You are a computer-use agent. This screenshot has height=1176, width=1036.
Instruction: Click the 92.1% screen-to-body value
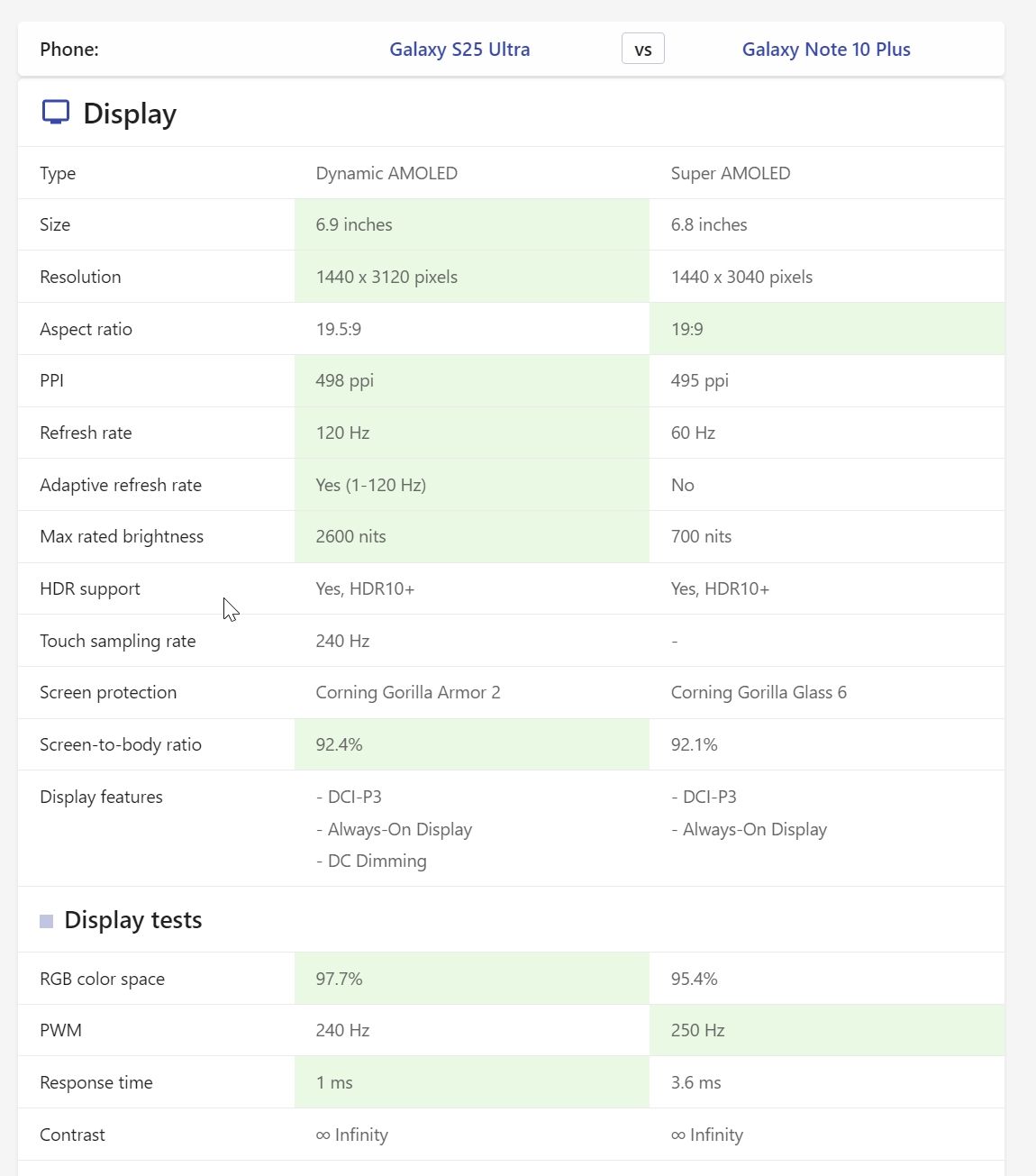point(695,744)
